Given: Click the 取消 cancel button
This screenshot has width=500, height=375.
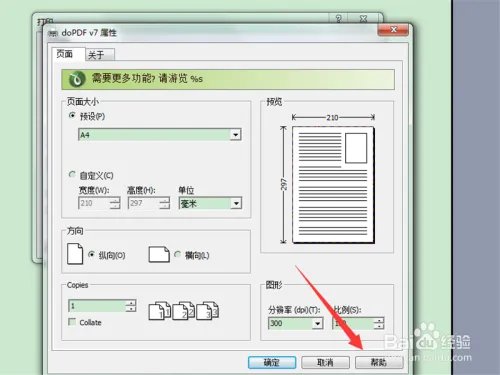Looking at the screenshot, I should [325, 362].
